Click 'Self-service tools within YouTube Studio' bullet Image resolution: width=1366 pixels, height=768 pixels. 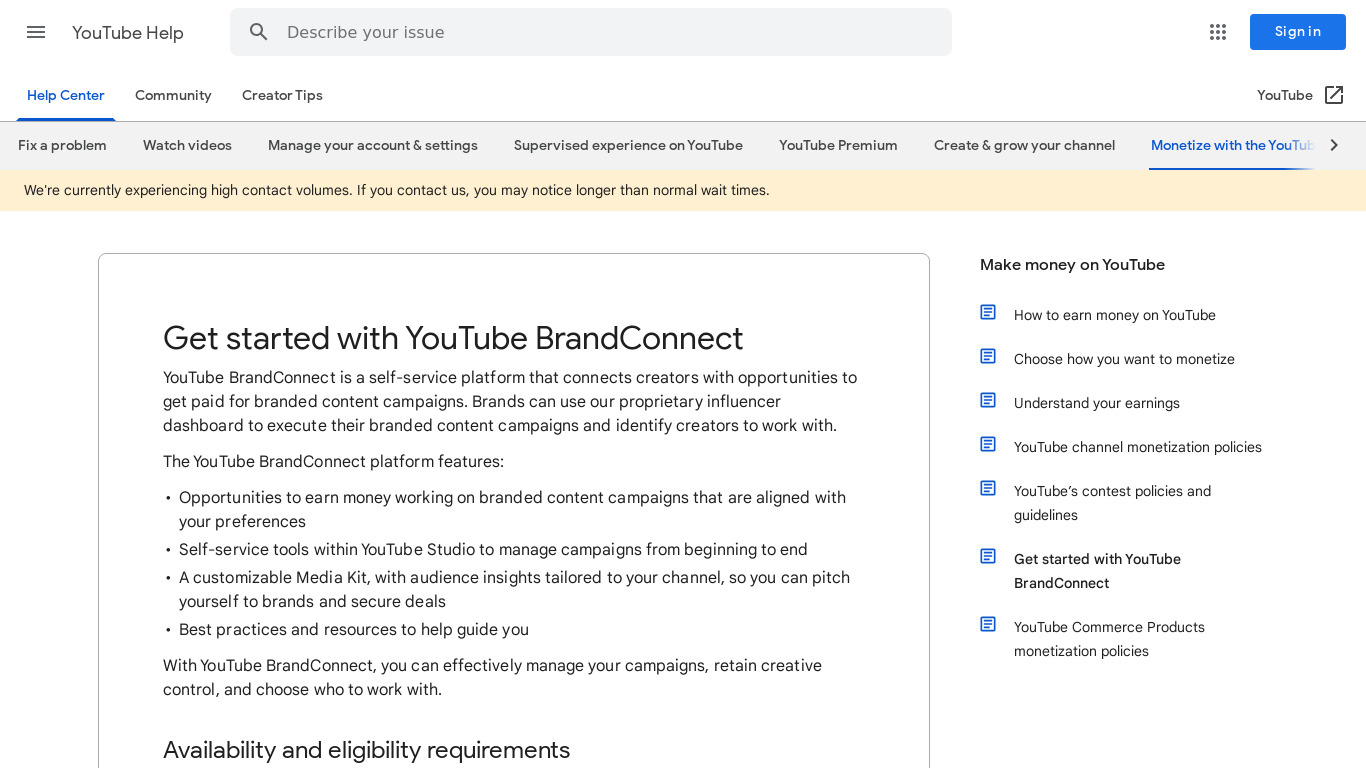click(x=493, y=550)
